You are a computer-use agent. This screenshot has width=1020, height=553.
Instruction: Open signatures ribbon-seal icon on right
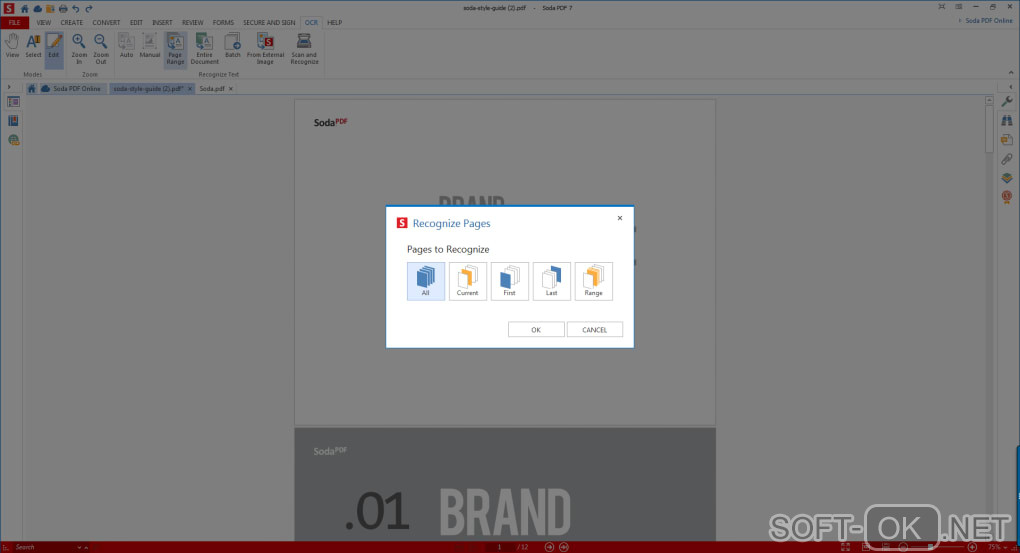click(1007, 196)
